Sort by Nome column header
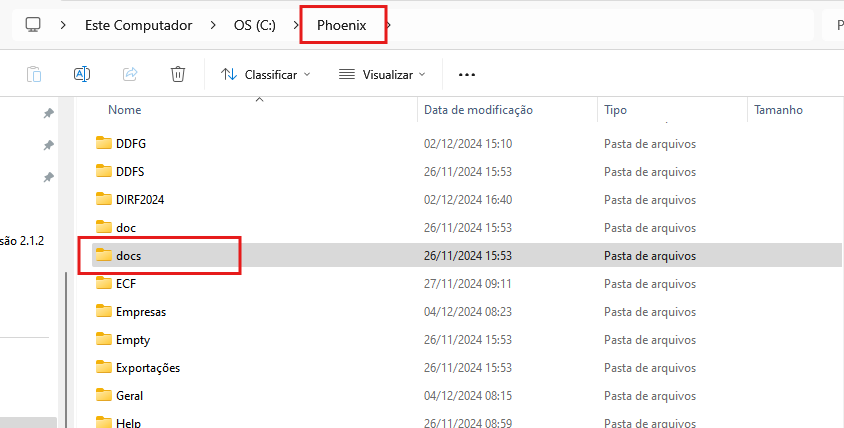Screen dimensions: 844x428 [x=125, y=110]
